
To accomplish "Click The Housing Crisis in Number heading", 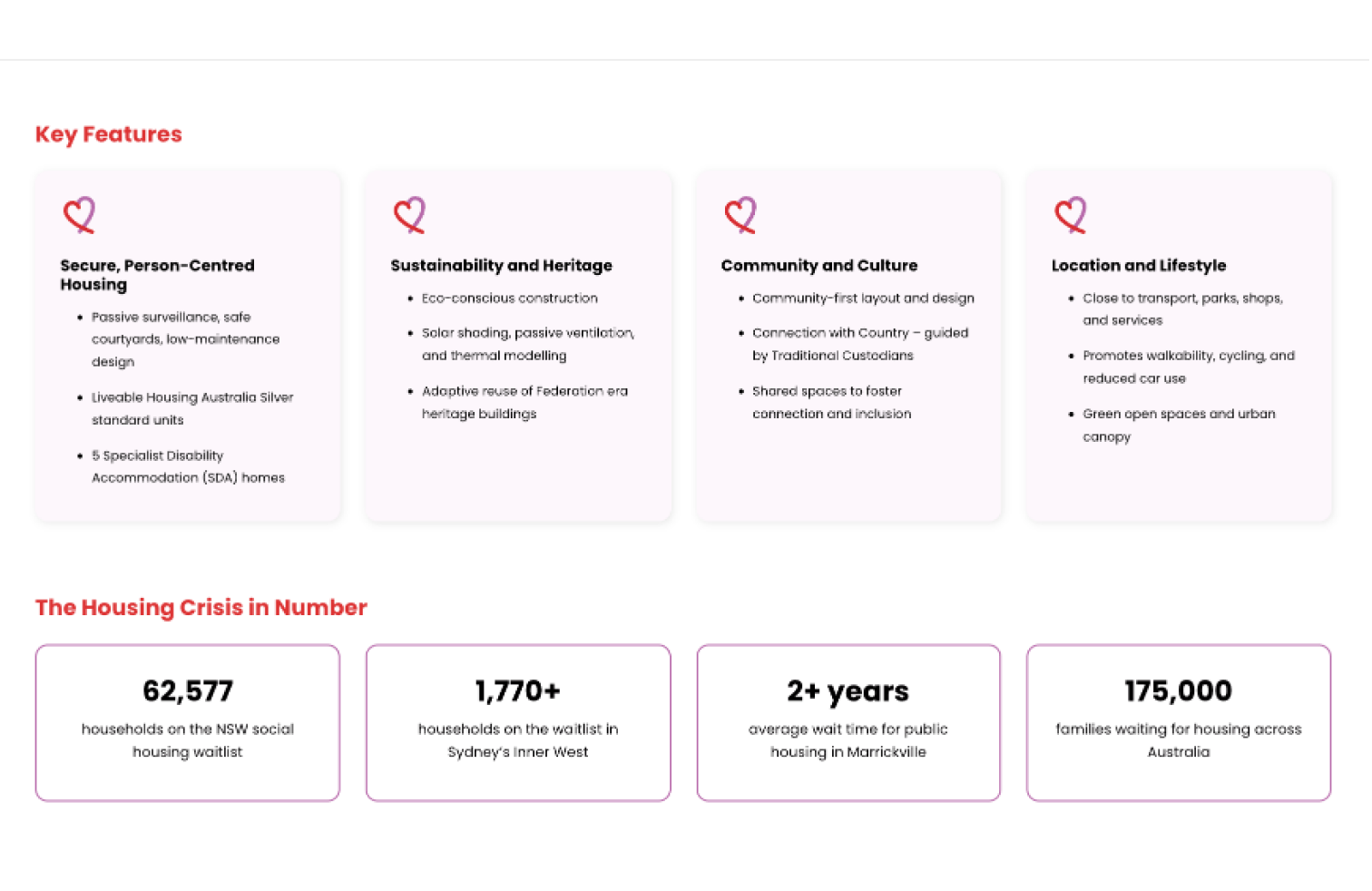I will tap(201, 608).
